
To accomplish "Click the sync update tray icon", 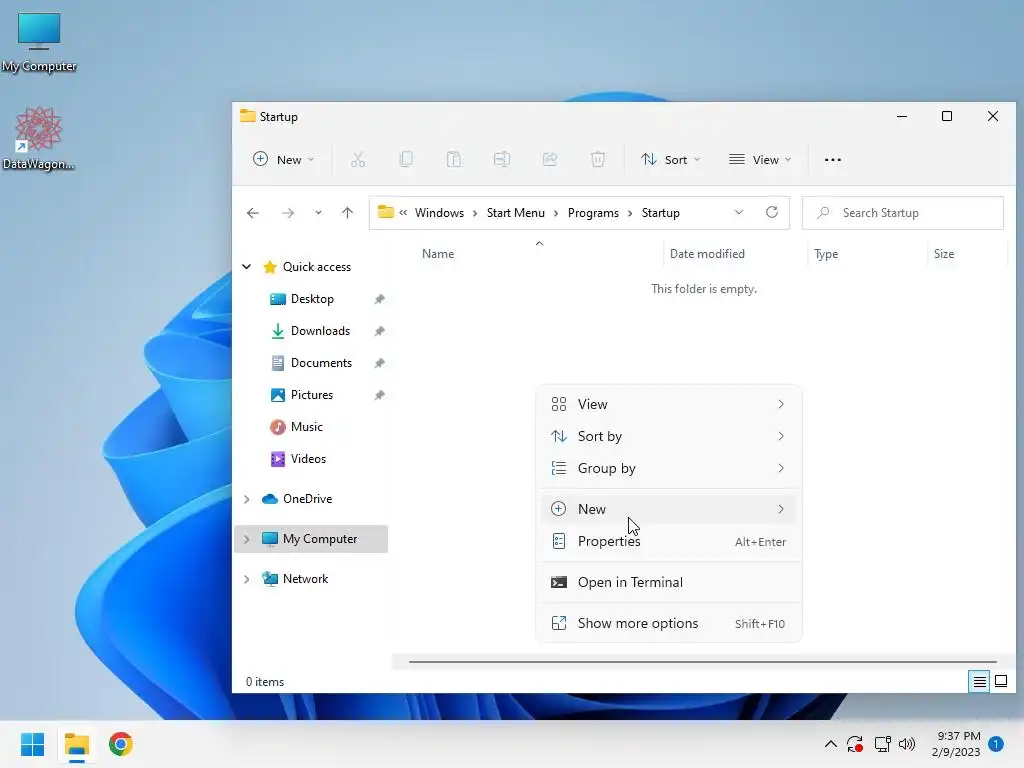I will [855, 744].
